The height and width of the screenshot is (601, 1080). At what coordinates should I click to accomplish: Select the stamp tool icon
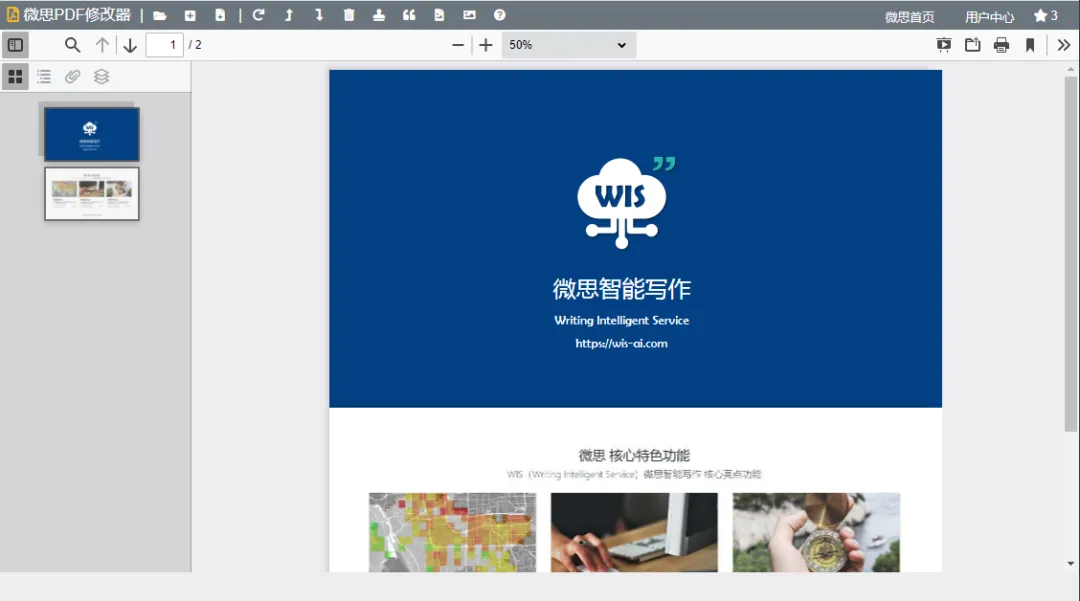pos(379,14)
